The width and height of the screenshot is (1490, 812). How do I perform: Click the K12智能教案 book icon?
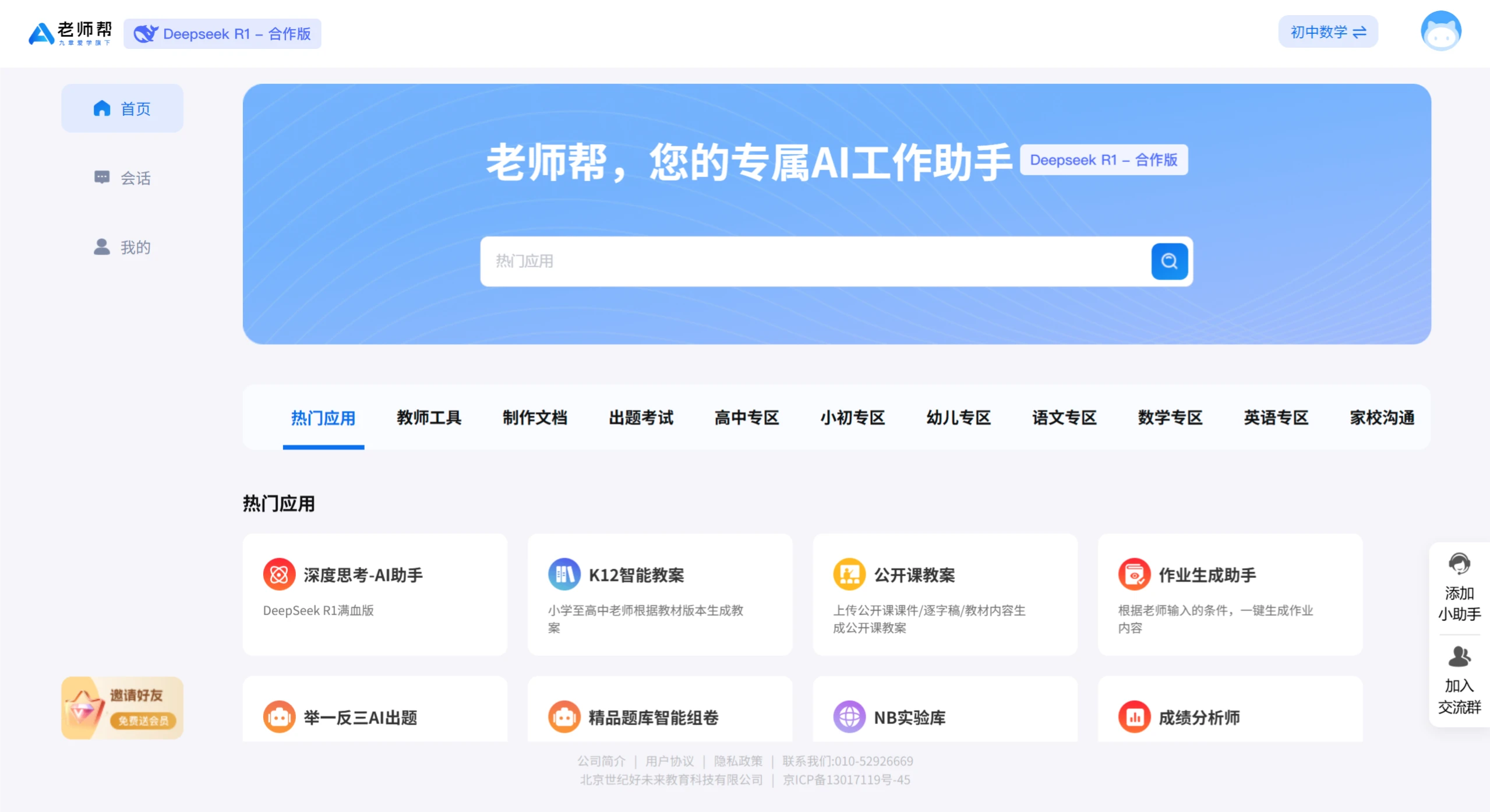(x=564, y=574)
